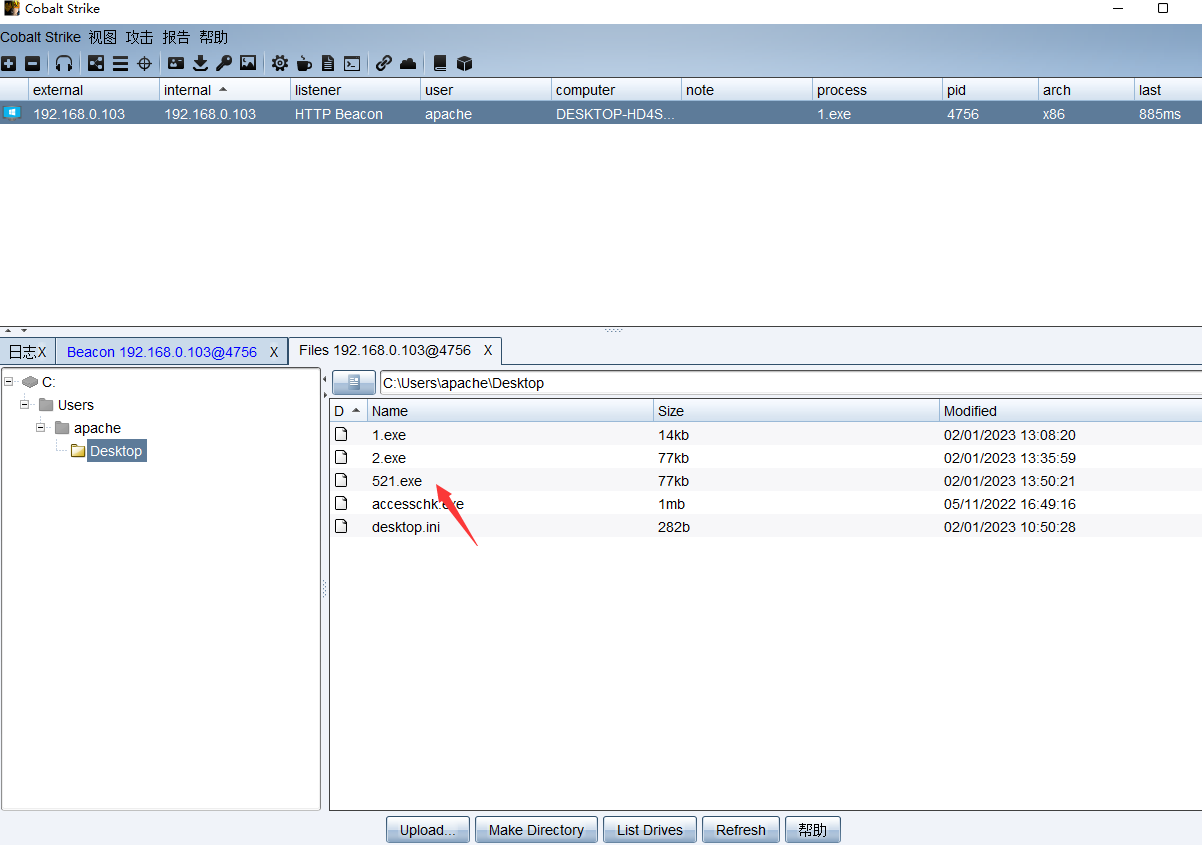Screen dimensions: 1202x845
Task: Click the file icon beside desktop.ini
Action: pyautogui.click(x=341, y=527)
